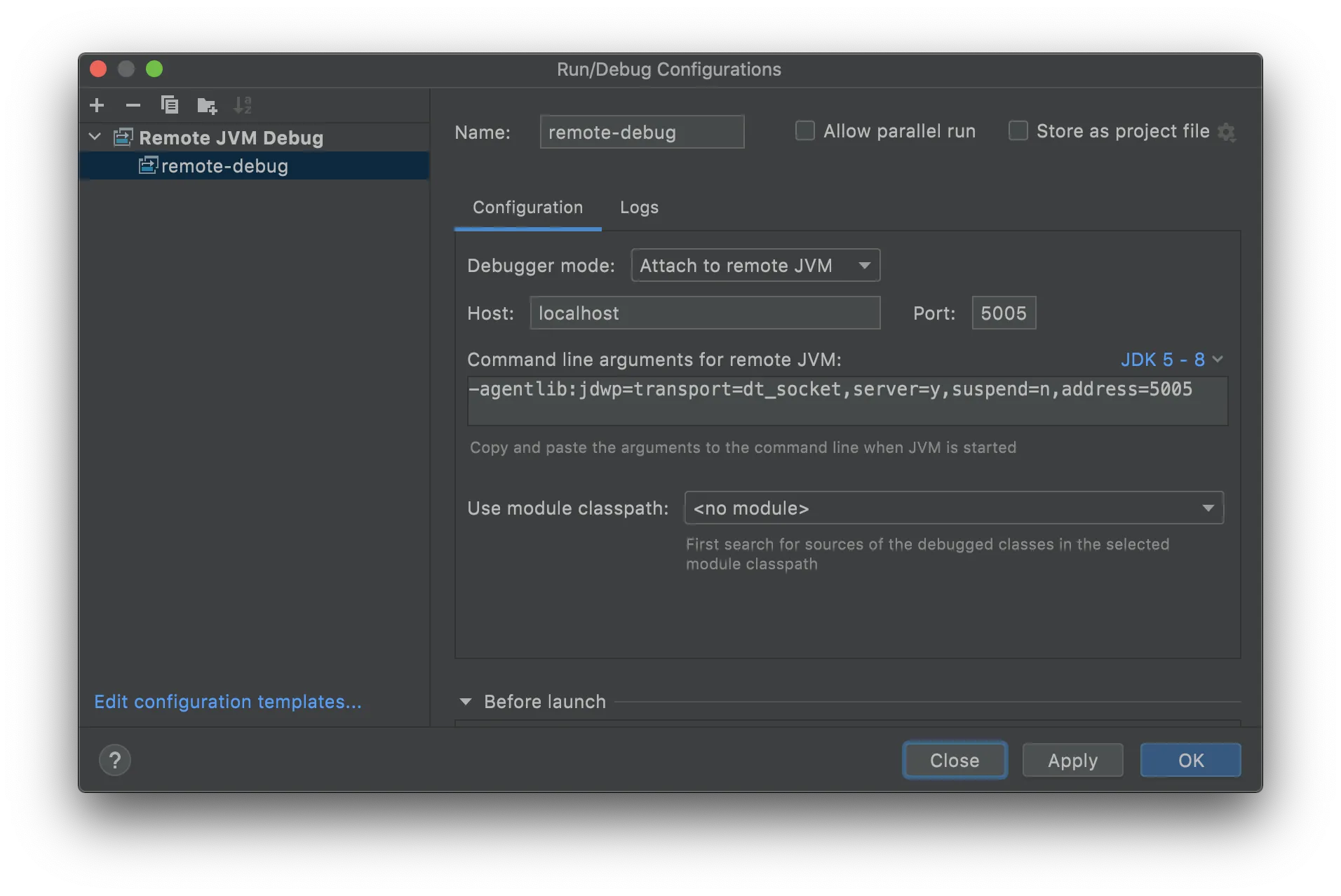The image size is (1341, 896).
Task: Check the Store as project file box
Action: click(1018, 131)
